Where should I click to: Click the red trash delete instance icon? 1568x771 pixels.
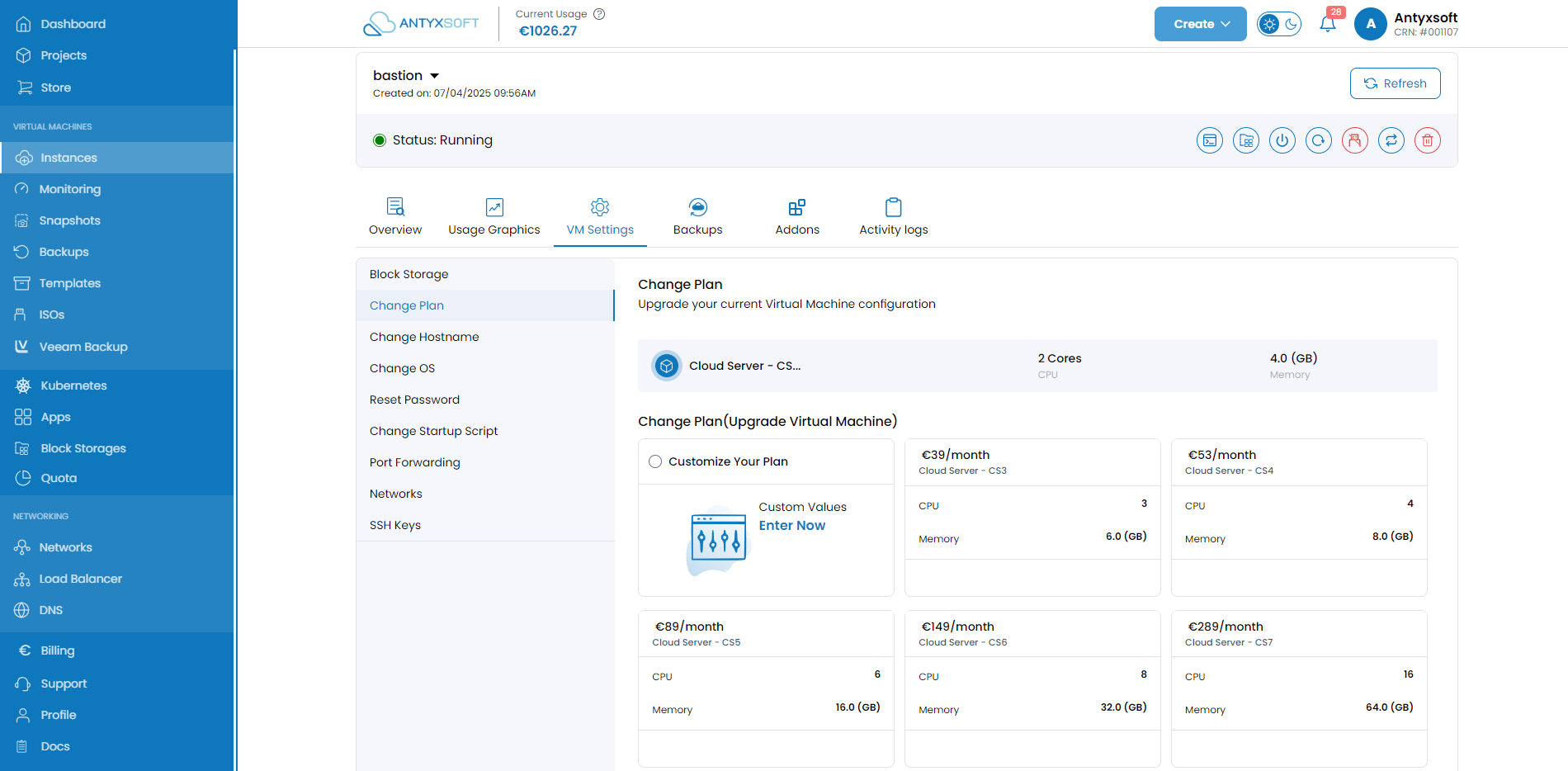coord(1428,140)
